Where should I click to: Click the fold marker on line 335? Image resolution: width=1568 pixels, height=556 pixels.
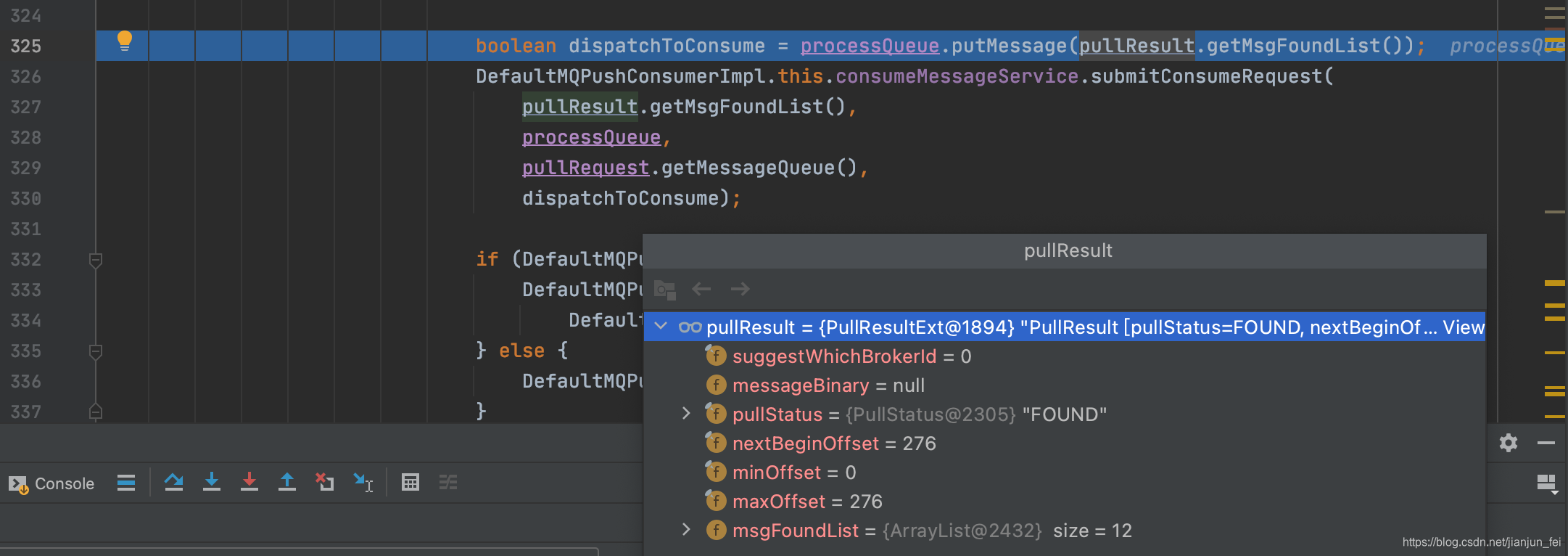click(95, 352)
